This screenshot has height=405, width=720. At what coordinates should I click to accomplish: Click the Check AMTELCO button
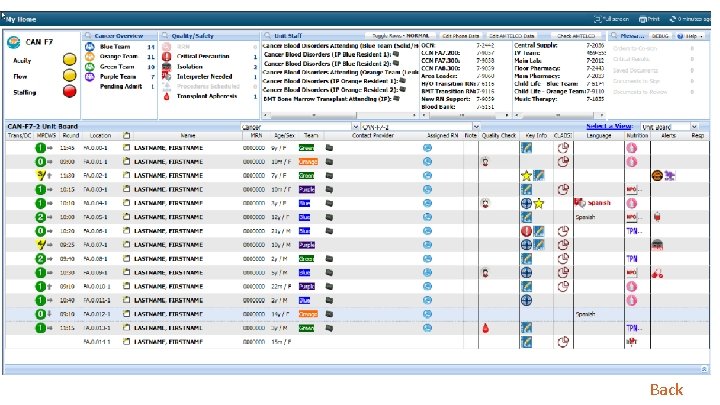tap(576, 36)
